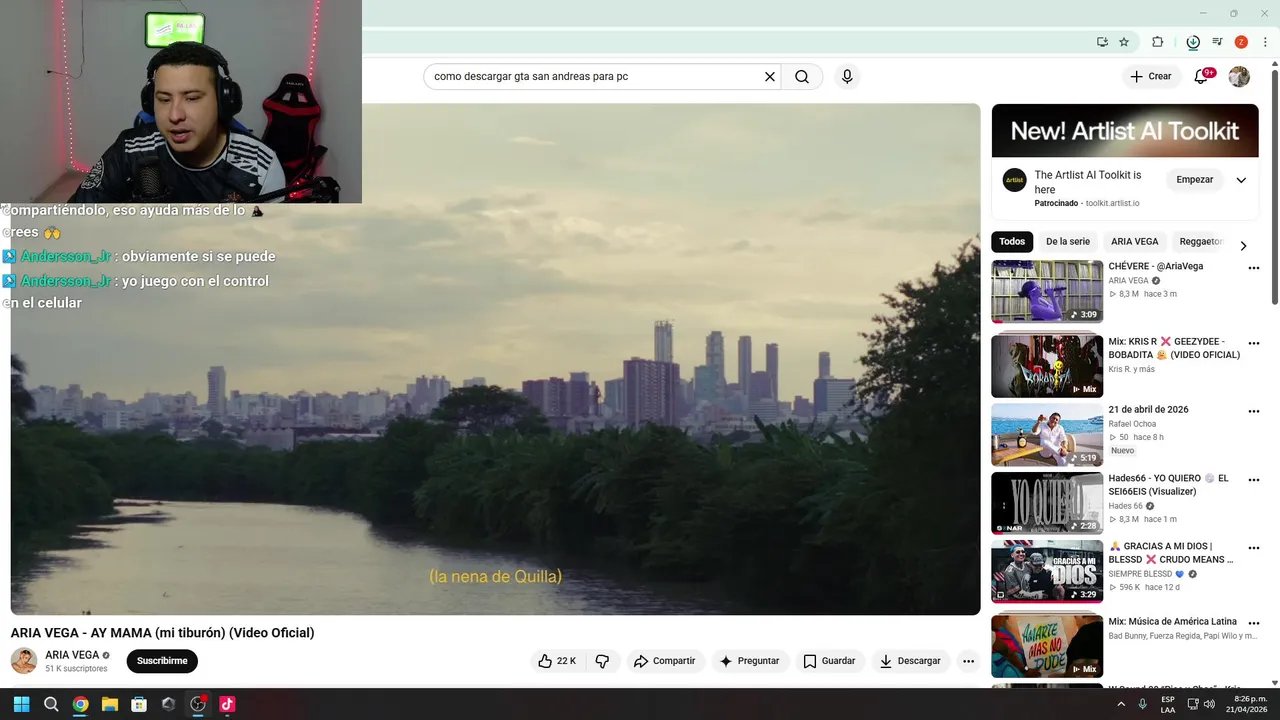Image resolution: width=1280 pixels, height=720 pixels.
Task: Click the Artlist advertiser logo
Action: click(x=1015, y=181)
